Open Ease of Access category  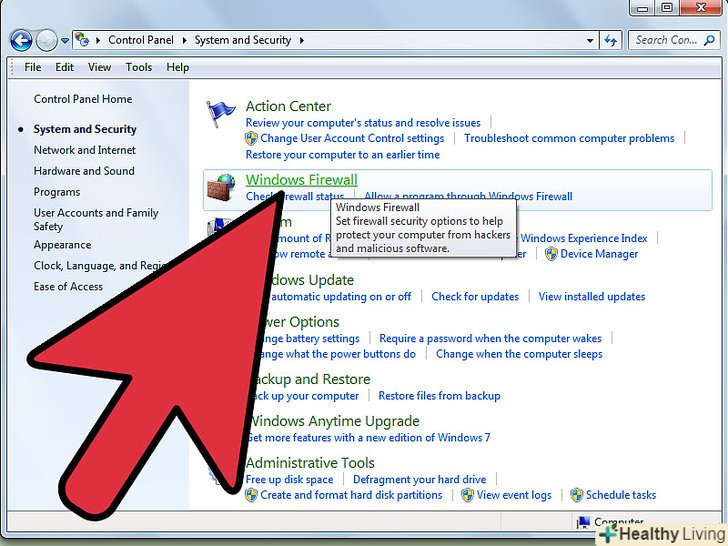68,286
